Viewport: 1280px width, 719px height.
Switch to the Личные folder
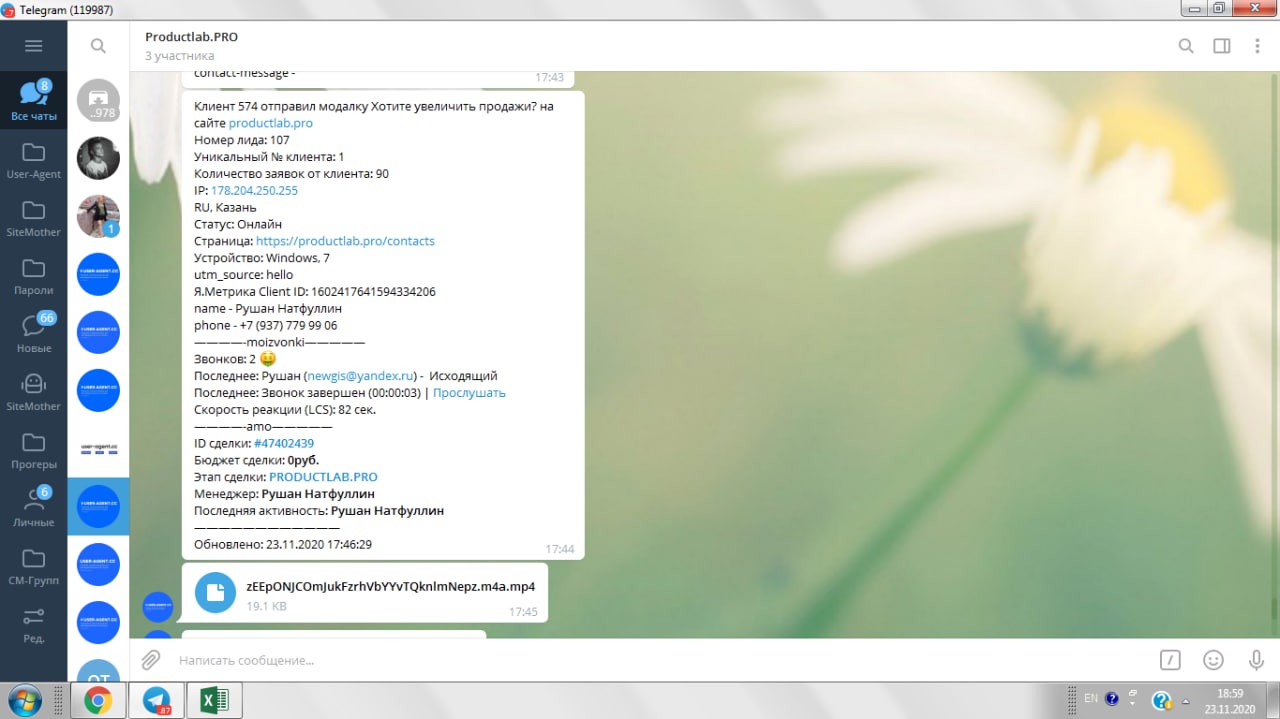(x=34, y=507)
